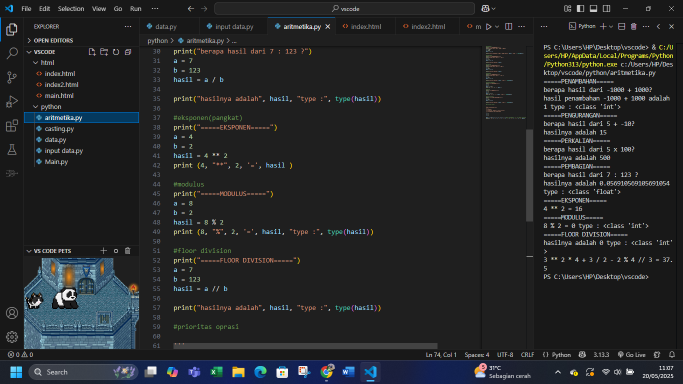Click the Spaces: 4 indentation setting

[x=477, y=354]
